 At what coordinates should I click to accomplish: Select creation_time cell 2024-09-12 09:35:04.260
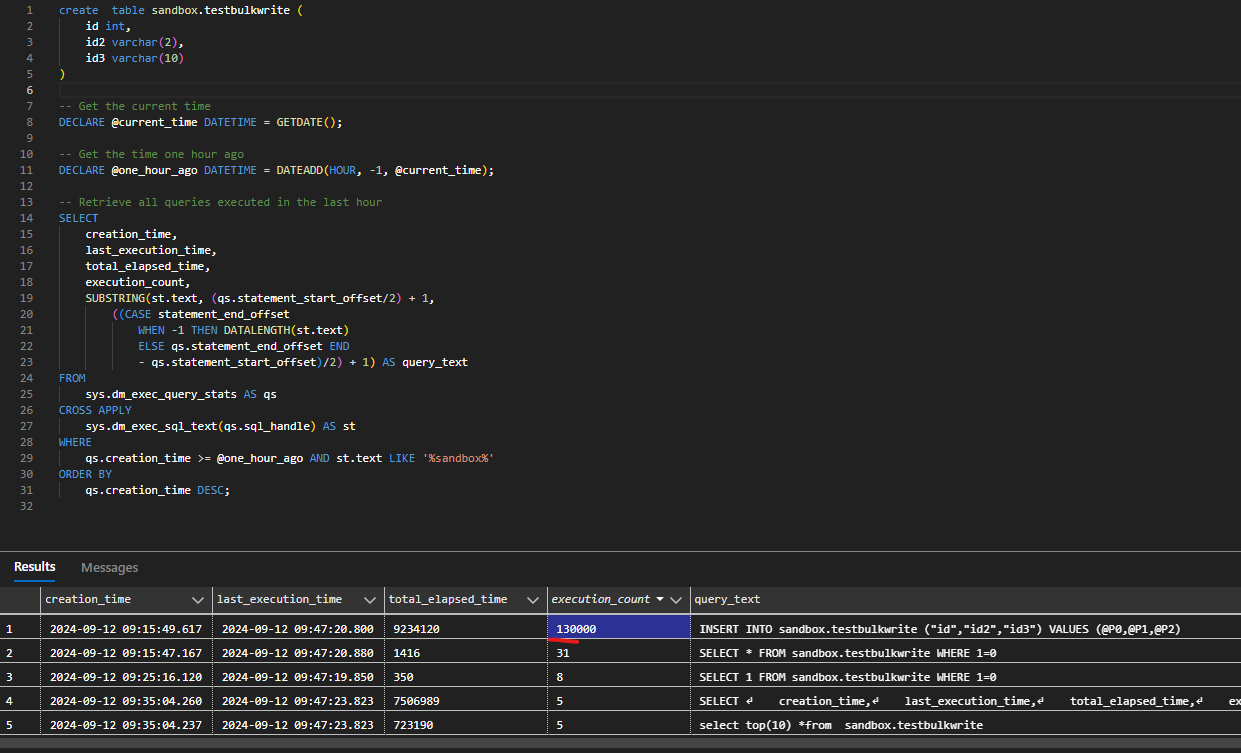tap(126, 701)
